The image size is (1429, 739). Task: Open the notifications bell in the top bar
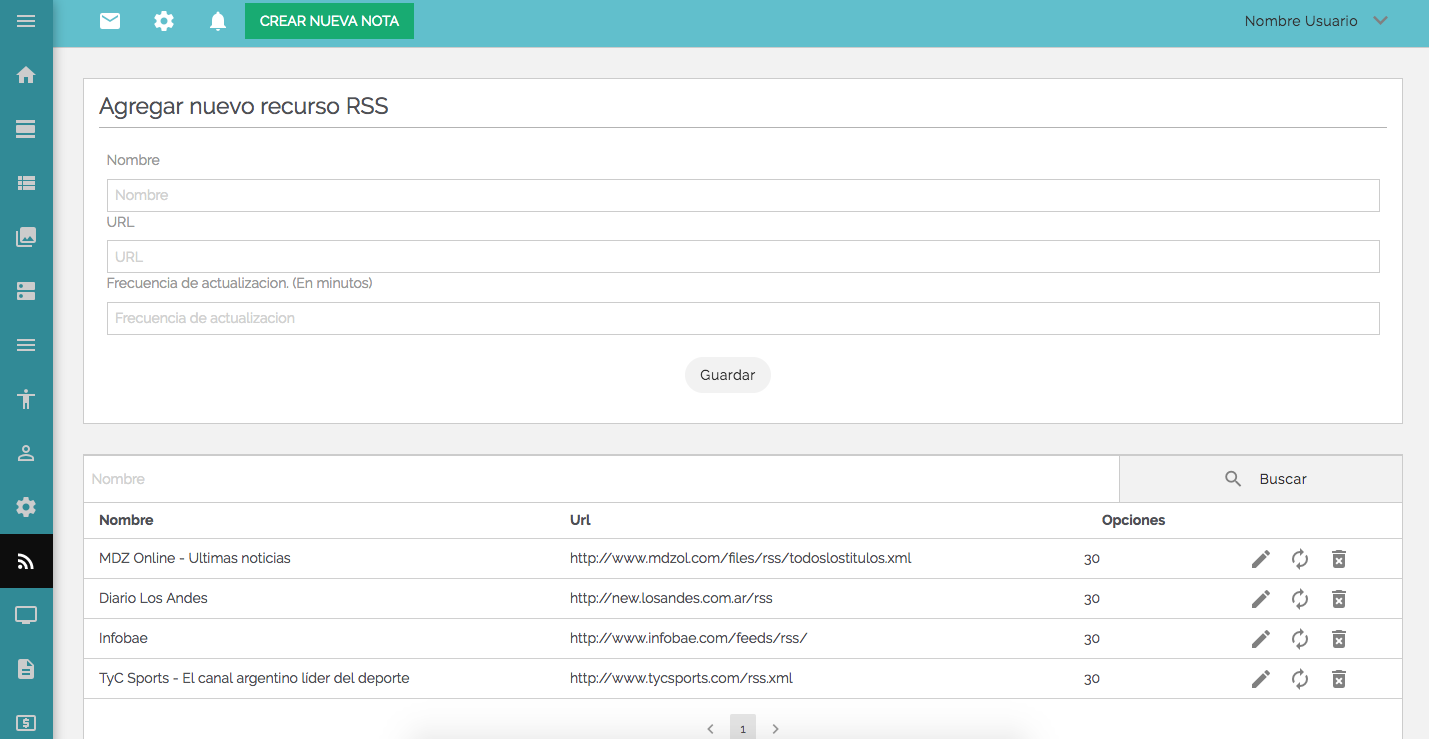point(218,20)
